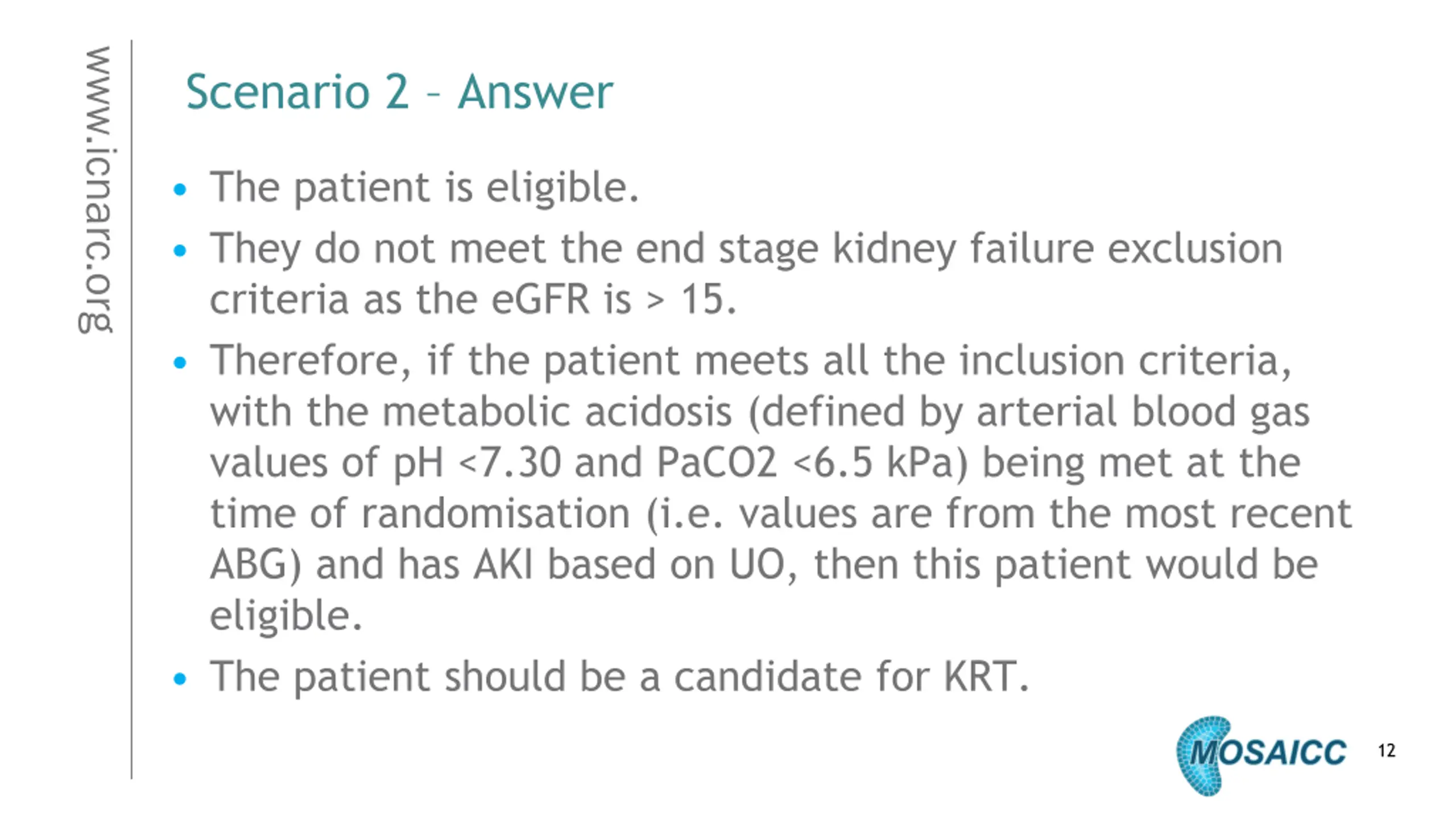Screen dimensions: 1456x819
Task: Click the text 'eGFR is > 15.'
Action: click(x=614, y=299)
